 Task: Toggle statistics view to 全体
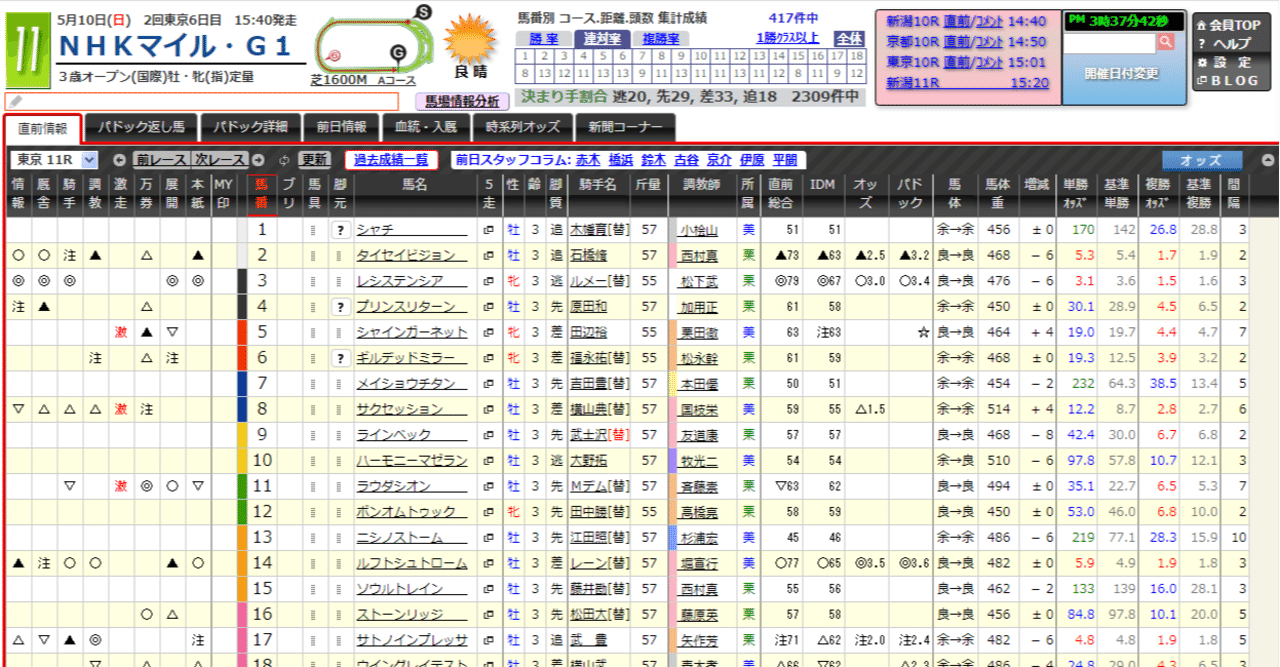click(x=848, y=38)
